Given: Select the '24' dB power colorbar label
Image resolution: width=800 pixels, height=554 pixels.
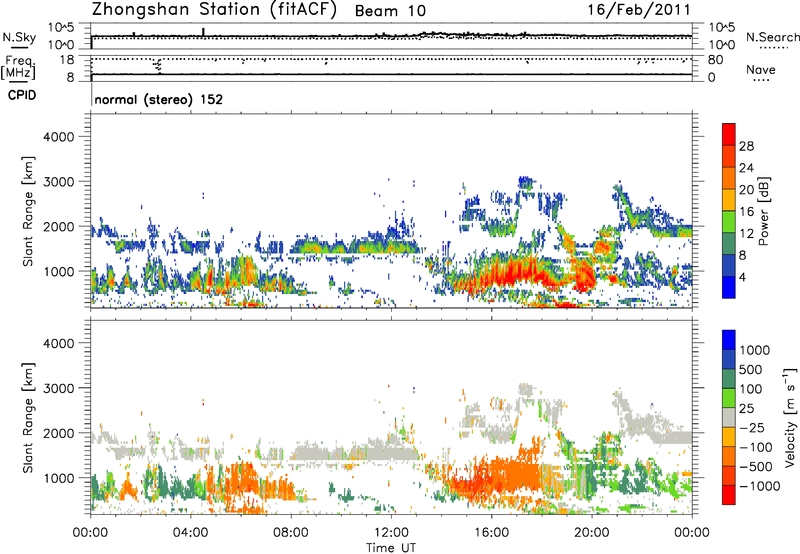Looking at the screenshot, I should tap(746, 168).
